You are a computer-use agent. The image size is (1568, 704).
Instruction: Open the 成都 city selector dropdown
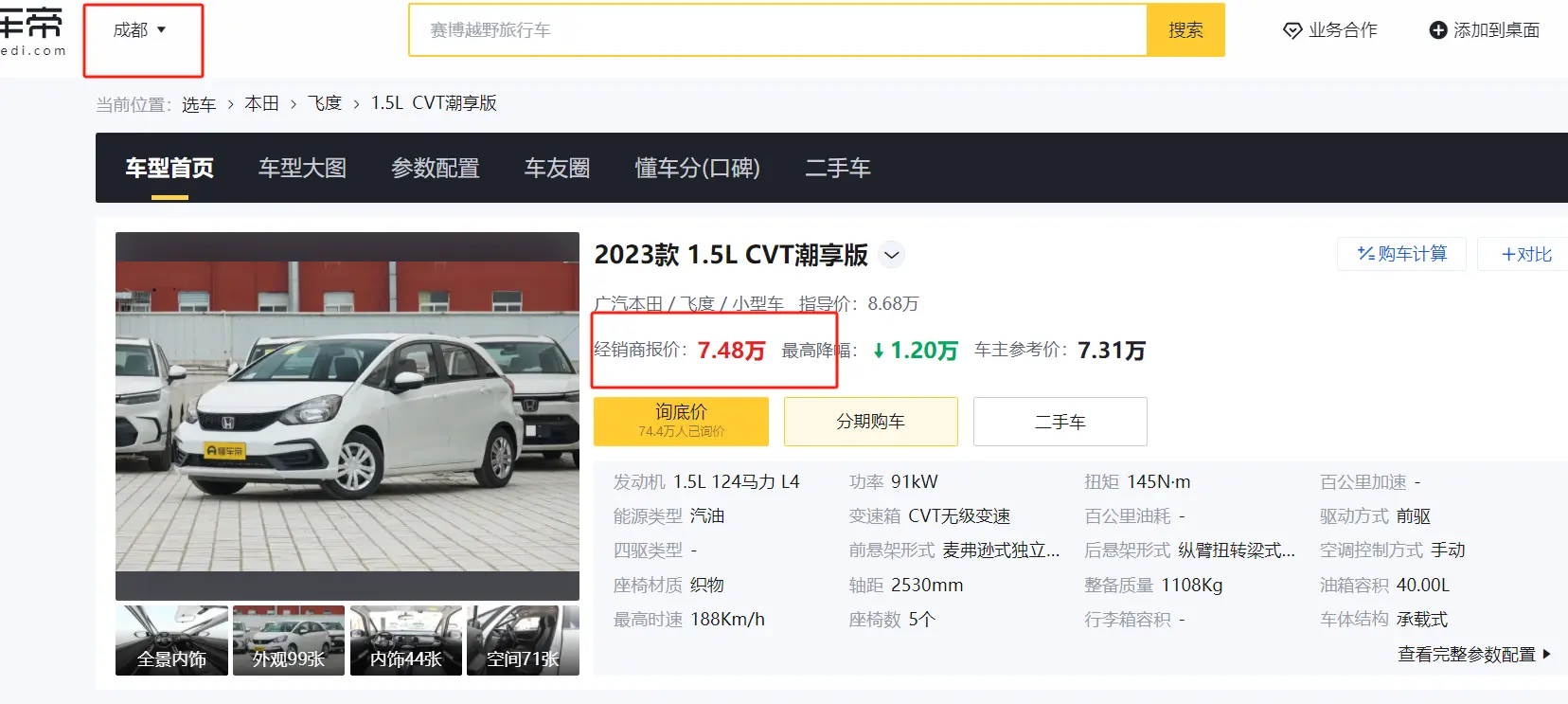point(139,30)
